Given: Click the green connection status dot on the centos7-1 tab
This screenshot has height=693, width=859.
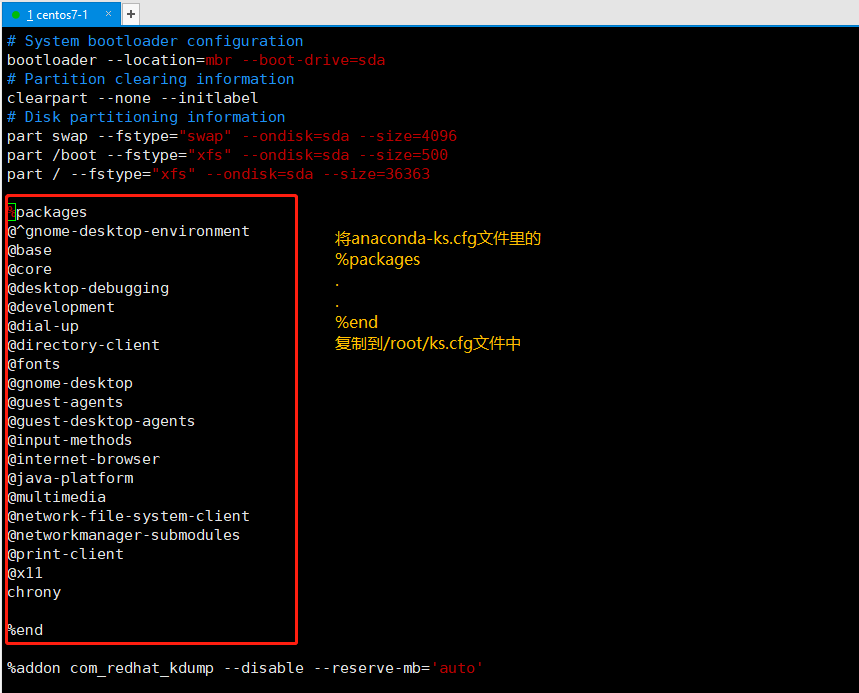Looking at the screenshot, I should 16,15.
